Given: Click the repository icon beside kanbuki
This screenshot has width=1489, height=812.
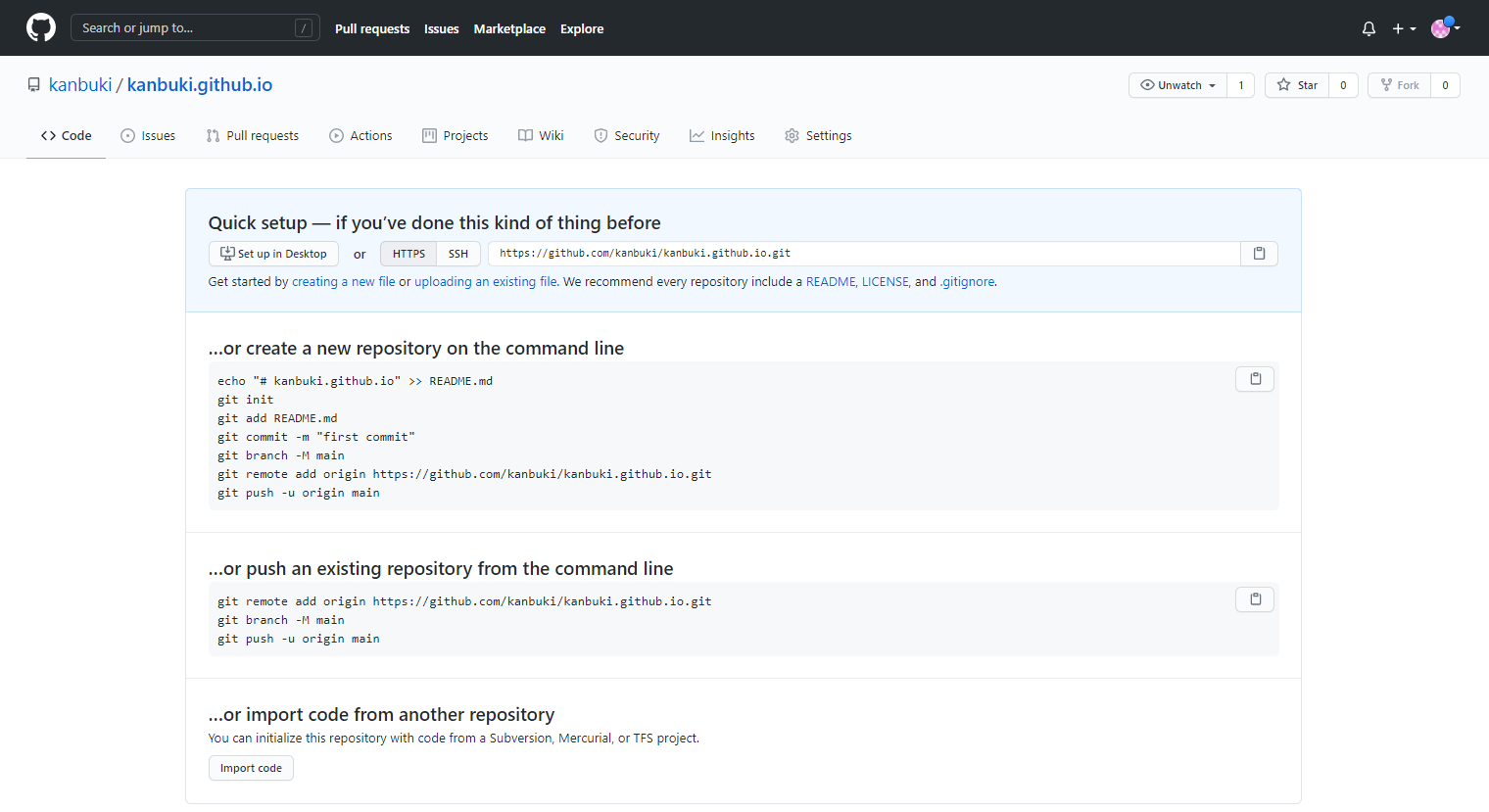Looking at the screenshot, I should pos(34,85).
